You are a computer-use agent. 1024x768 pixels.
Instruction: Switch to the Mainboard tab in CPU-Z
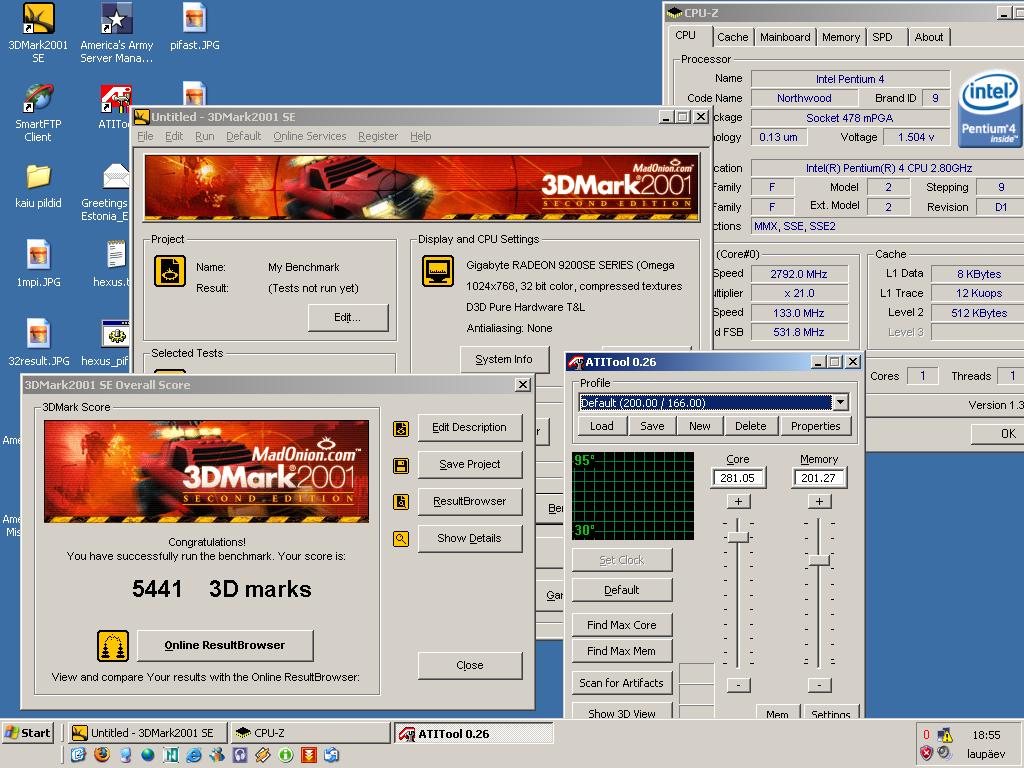click(x=785, y=37)
